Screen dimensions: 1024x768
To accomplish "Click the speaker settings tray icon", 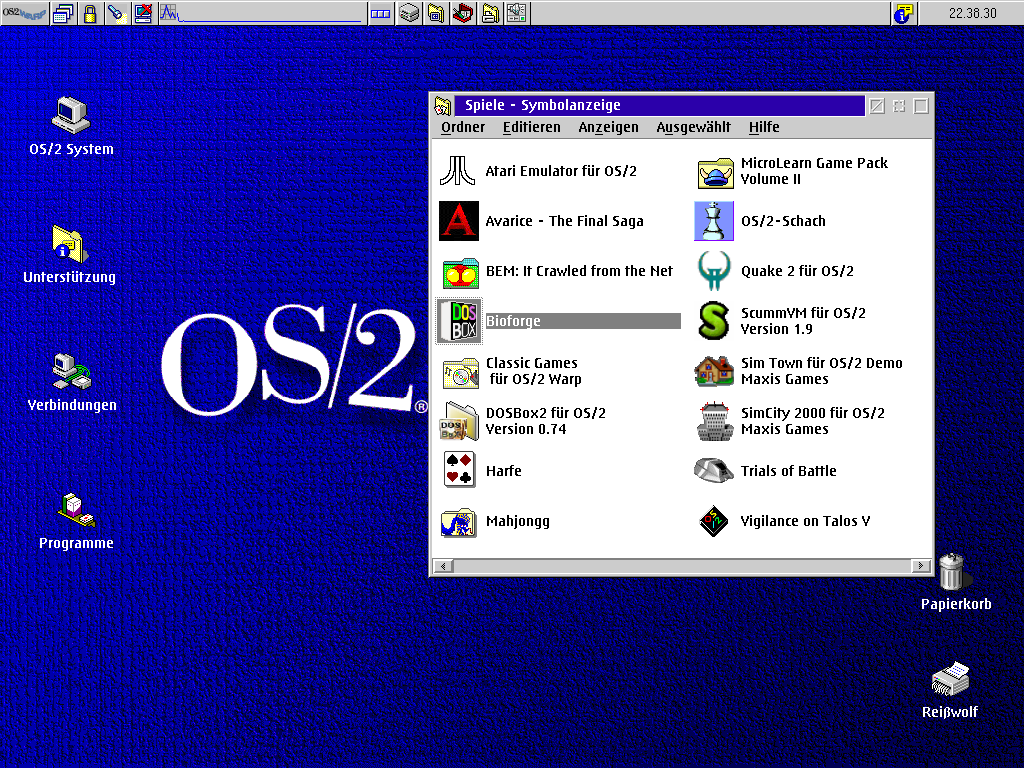I will pyautogui.click(x=517, y=13).
